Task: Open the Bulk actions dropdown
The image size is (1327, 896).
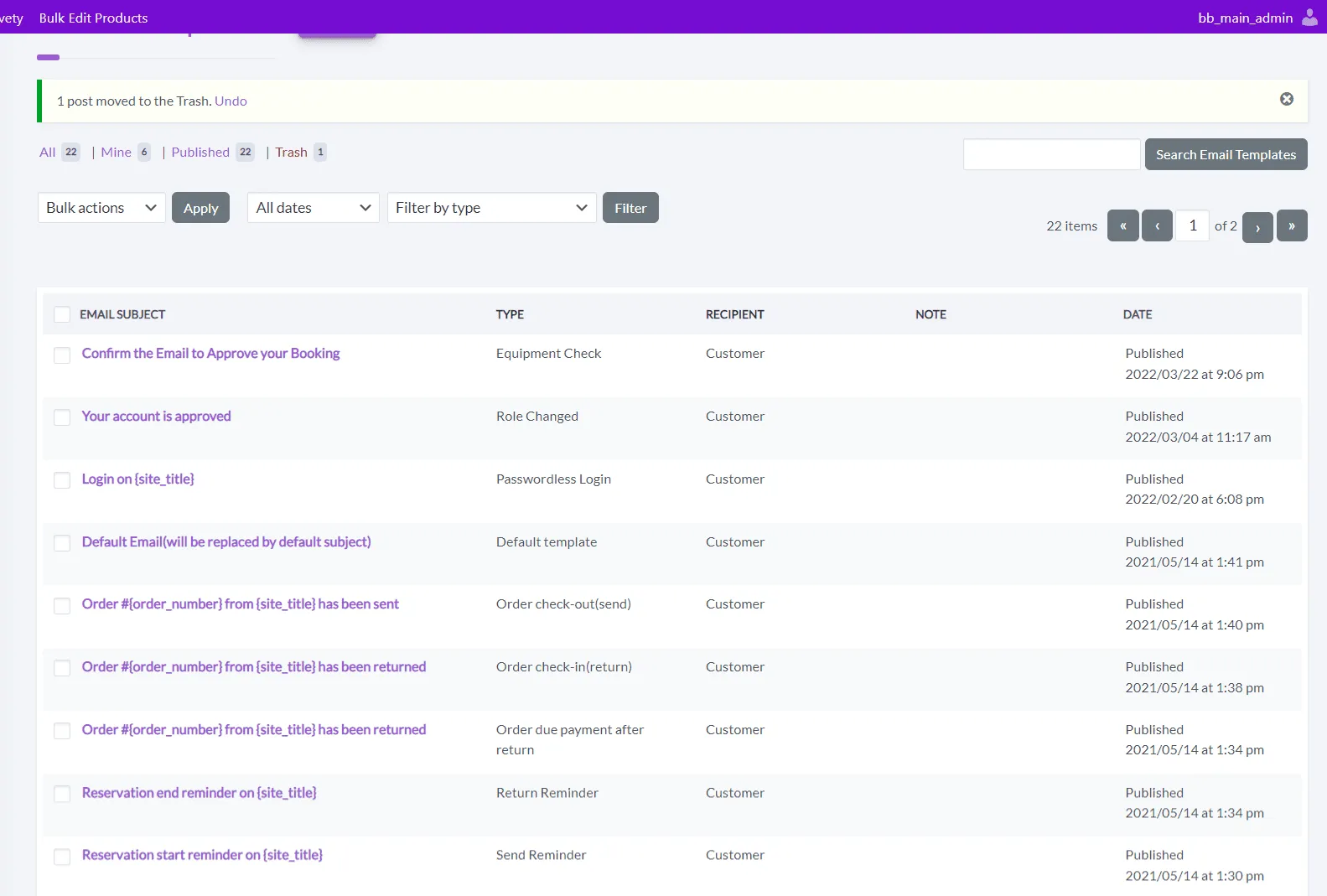Action: (x=101, y=208)
